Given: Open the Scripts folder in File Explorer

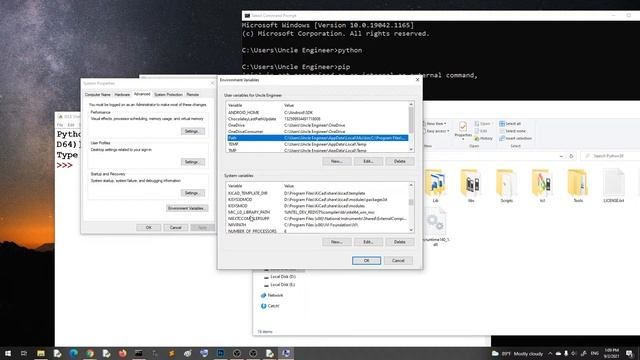Looking at the screenshot, I should [x=507, y=186].
